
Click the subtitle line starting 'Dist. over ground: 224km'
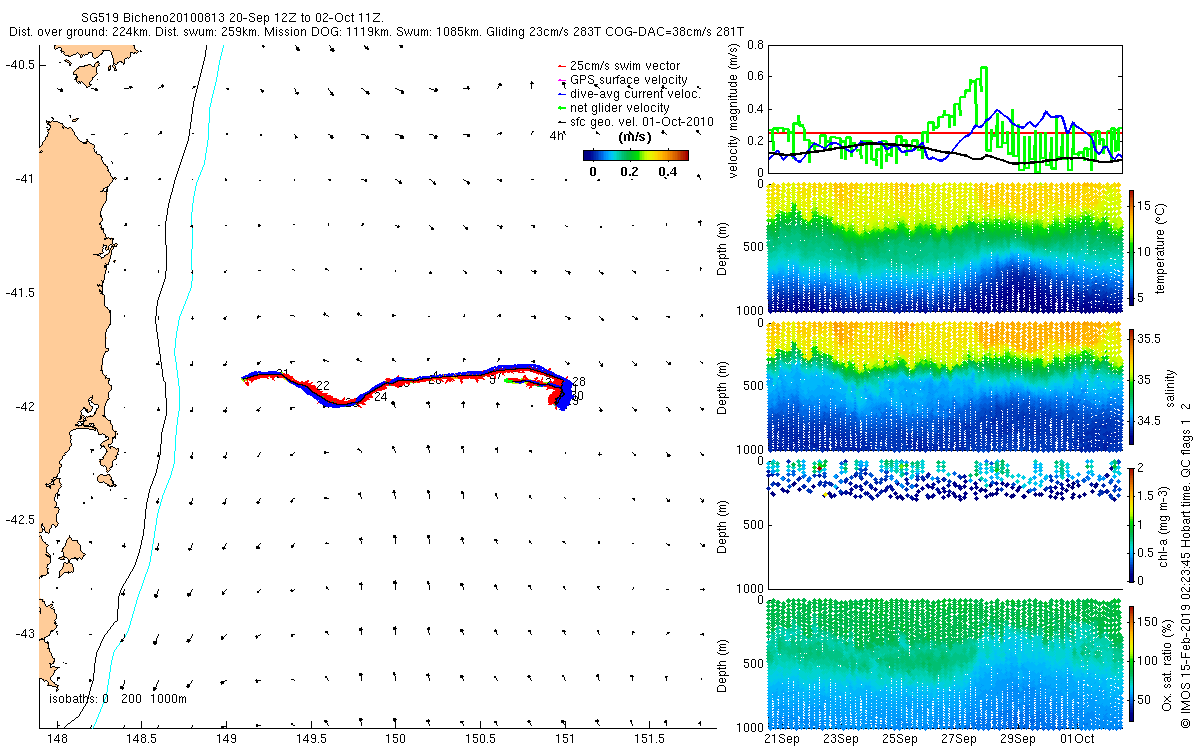tap(375, 32)
